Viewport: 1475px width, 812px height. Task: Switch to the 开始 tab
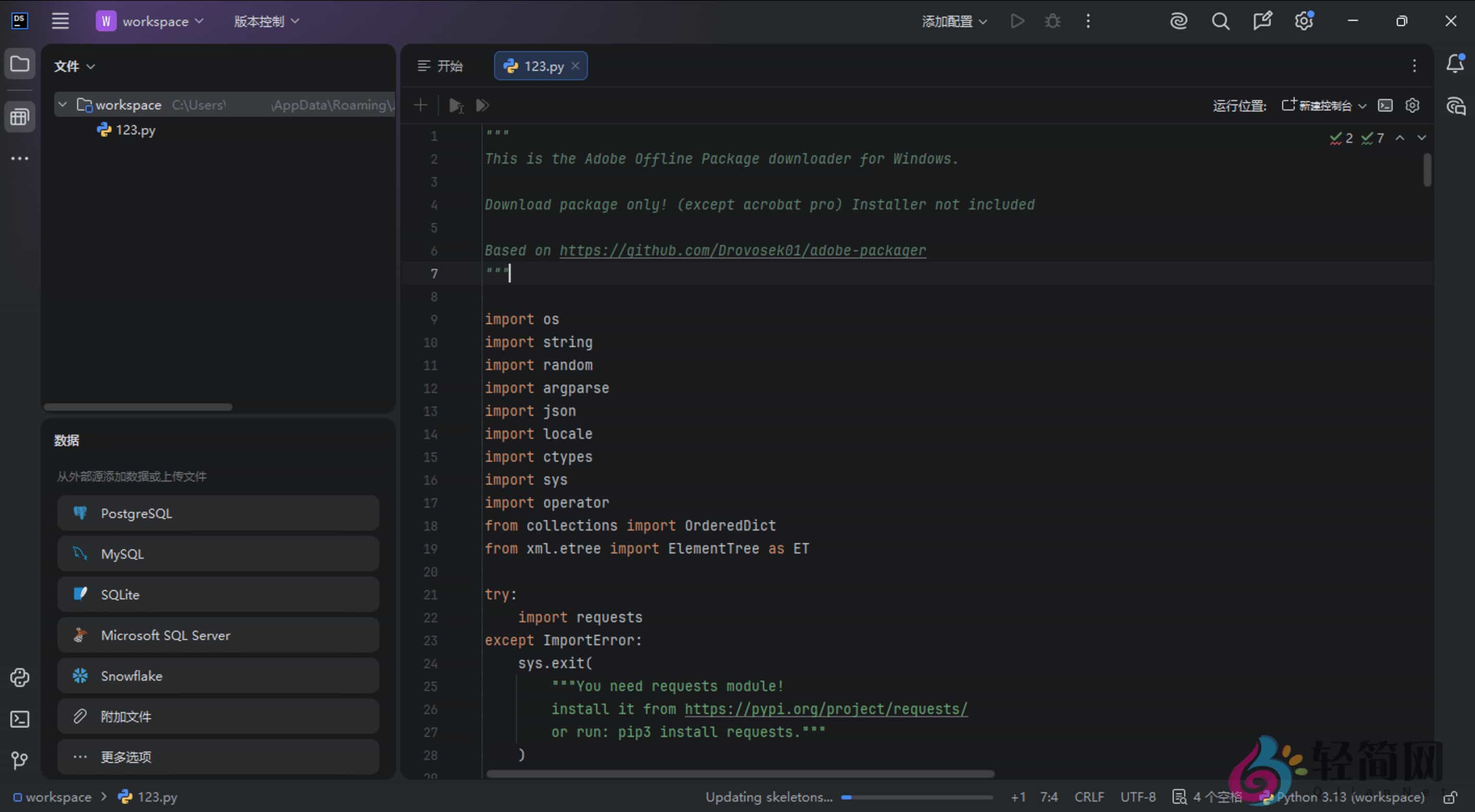[x=449, y=65]
